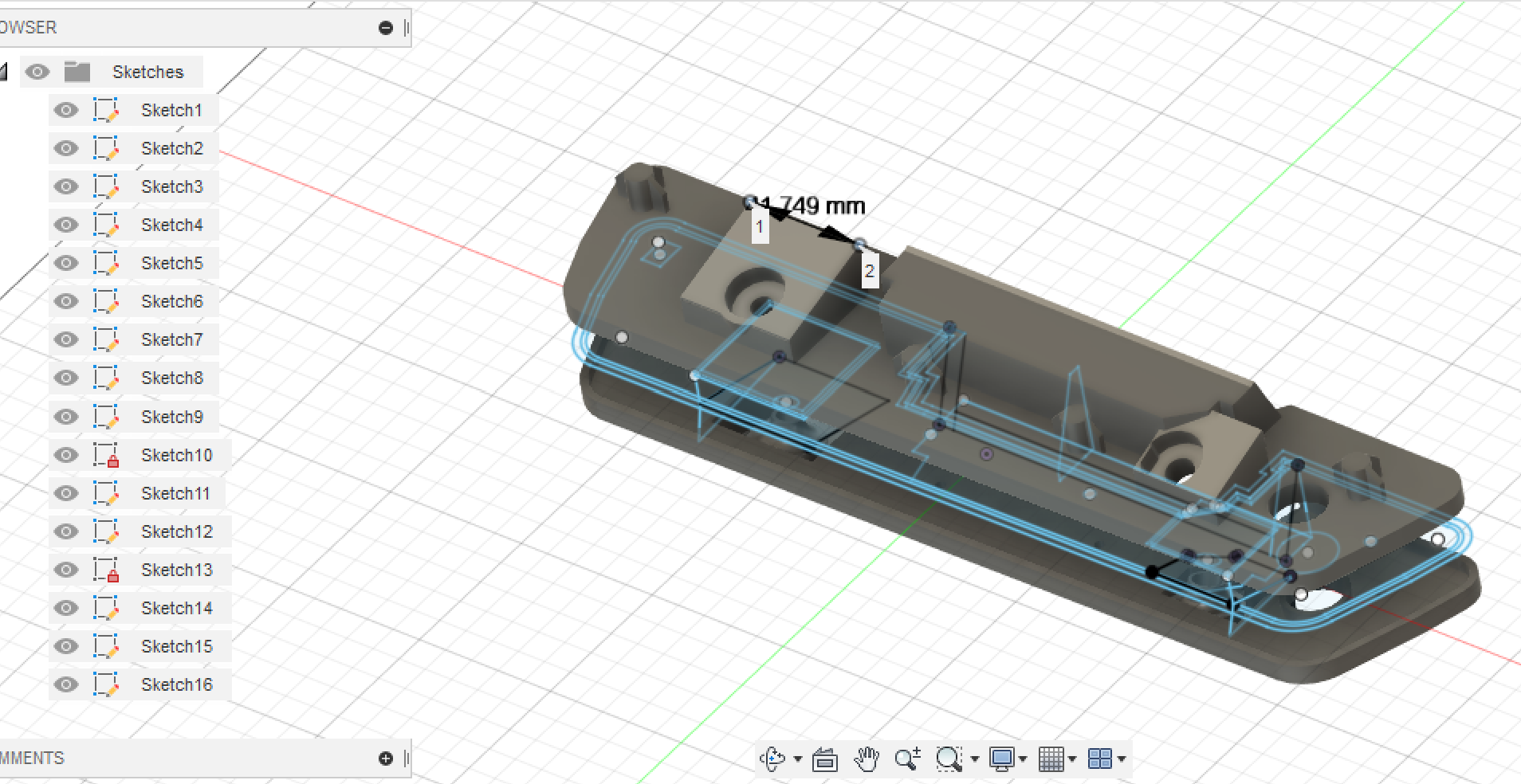Toggle visibility of Sketch14
This screenshot has width=1521, height=784.
[66, 608]
